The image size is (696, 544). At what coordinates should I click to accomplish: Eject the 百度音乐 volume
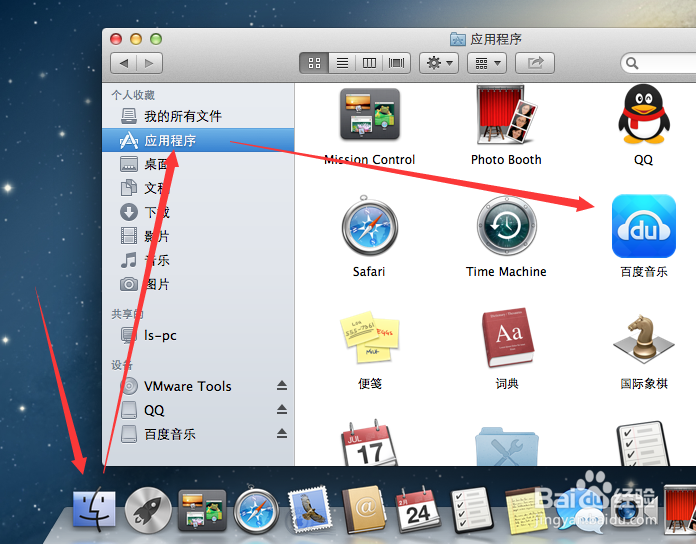pyautogui.click(x=282, y=434)
